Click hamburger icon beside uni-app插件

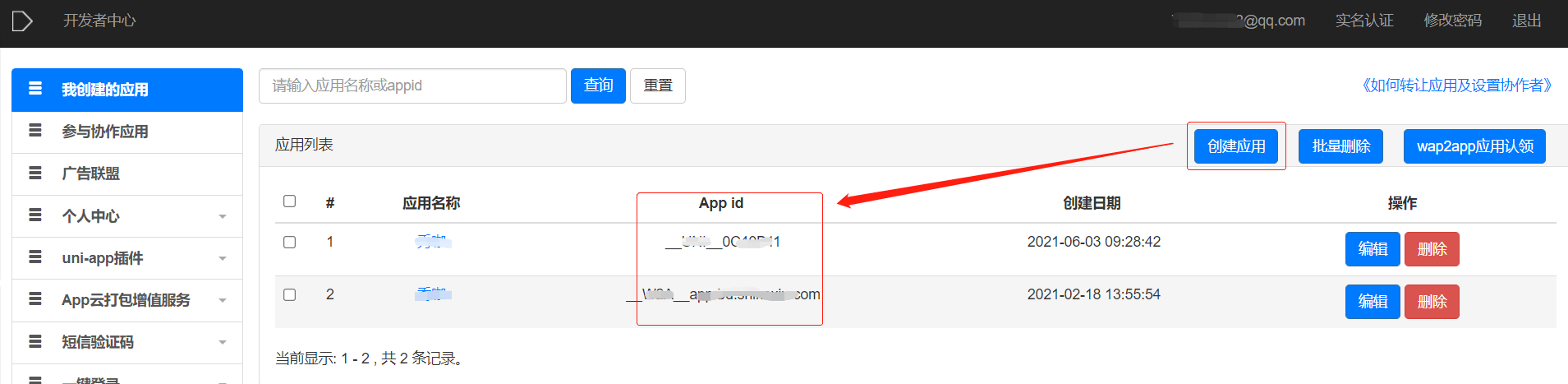tap(35, 257)
